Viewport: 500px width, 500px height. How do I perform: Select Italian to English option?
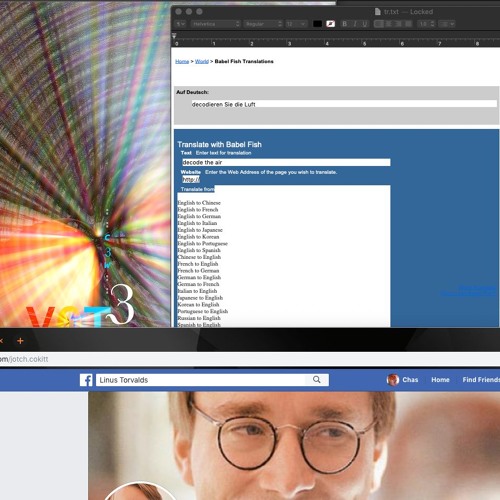pos(197,291)
